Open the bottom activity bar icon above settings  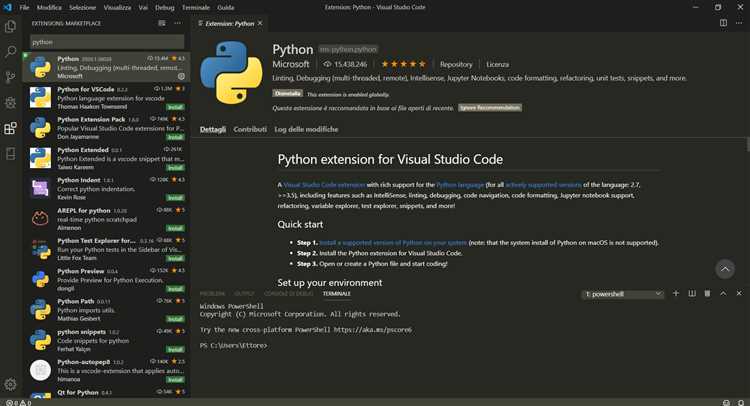pos(10,154)
